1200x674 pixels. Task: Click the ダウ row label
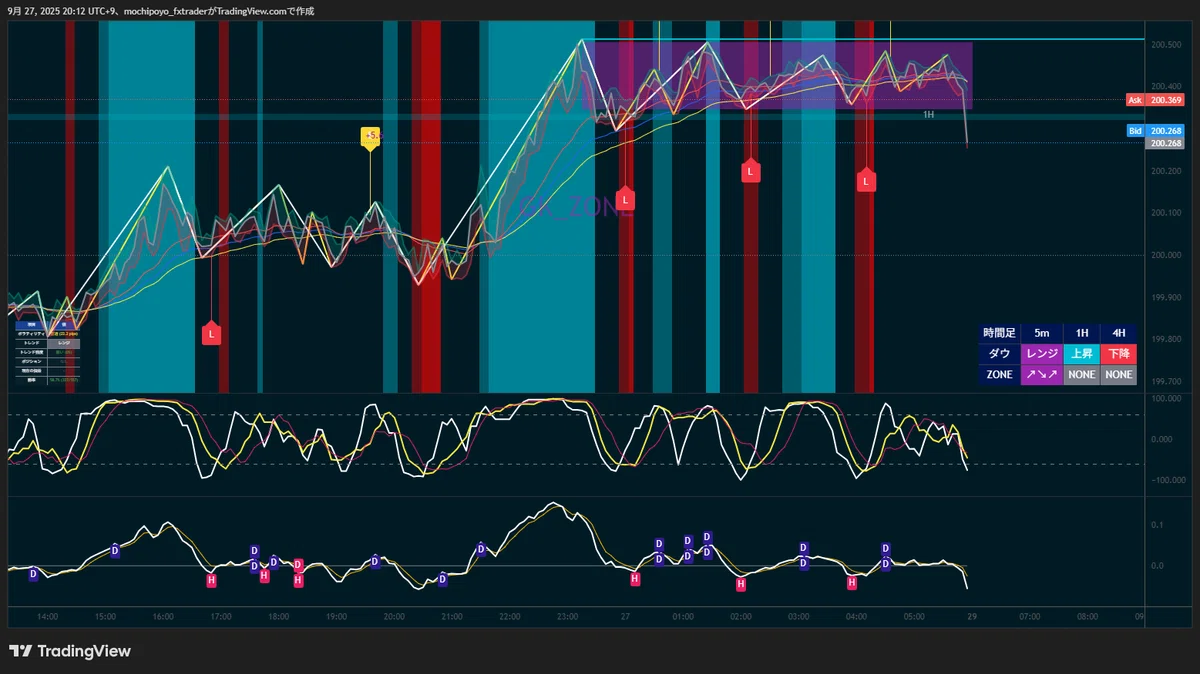(999, 354)
